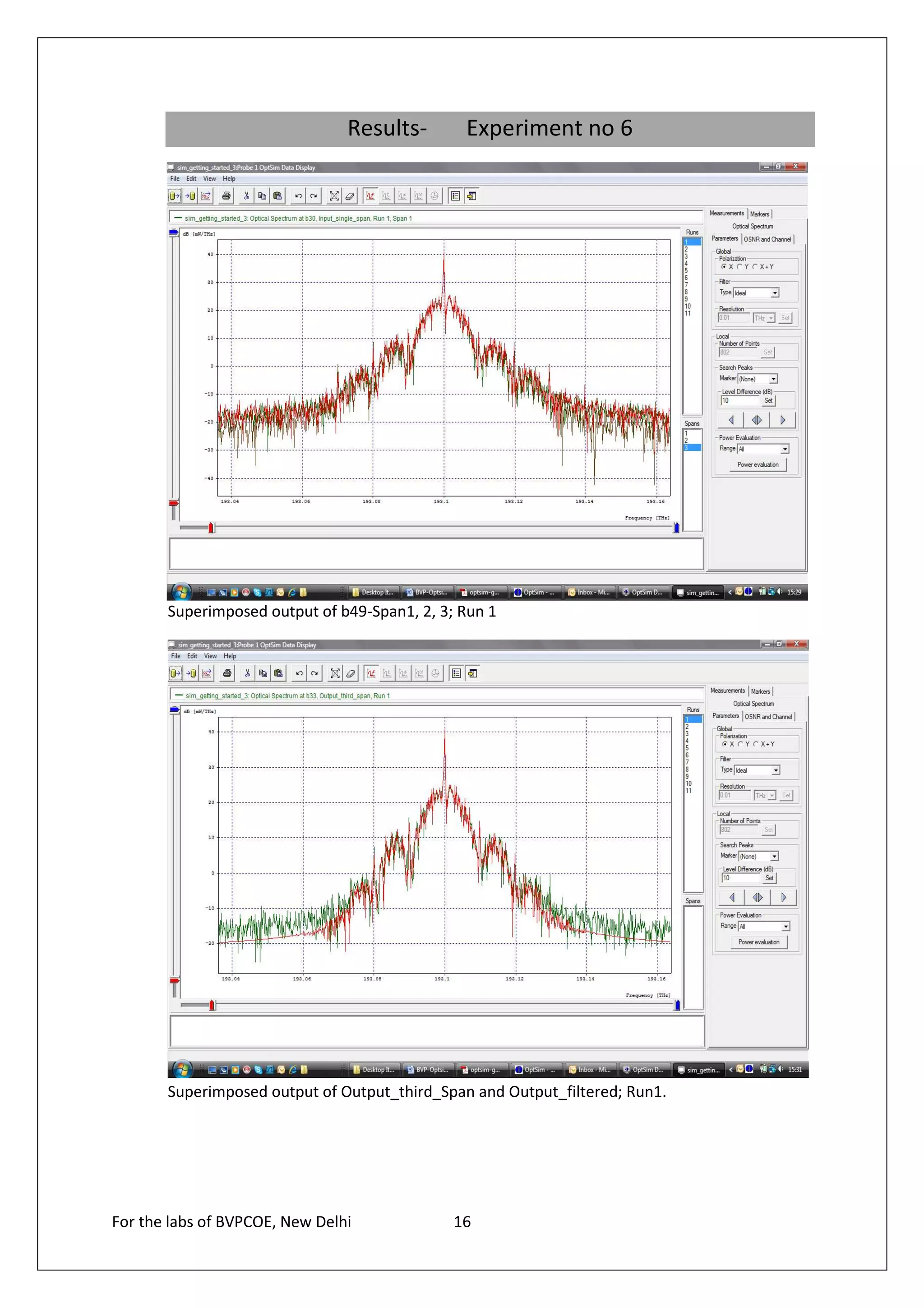Click load data cylinder icon, Input_single_span window

174,196
